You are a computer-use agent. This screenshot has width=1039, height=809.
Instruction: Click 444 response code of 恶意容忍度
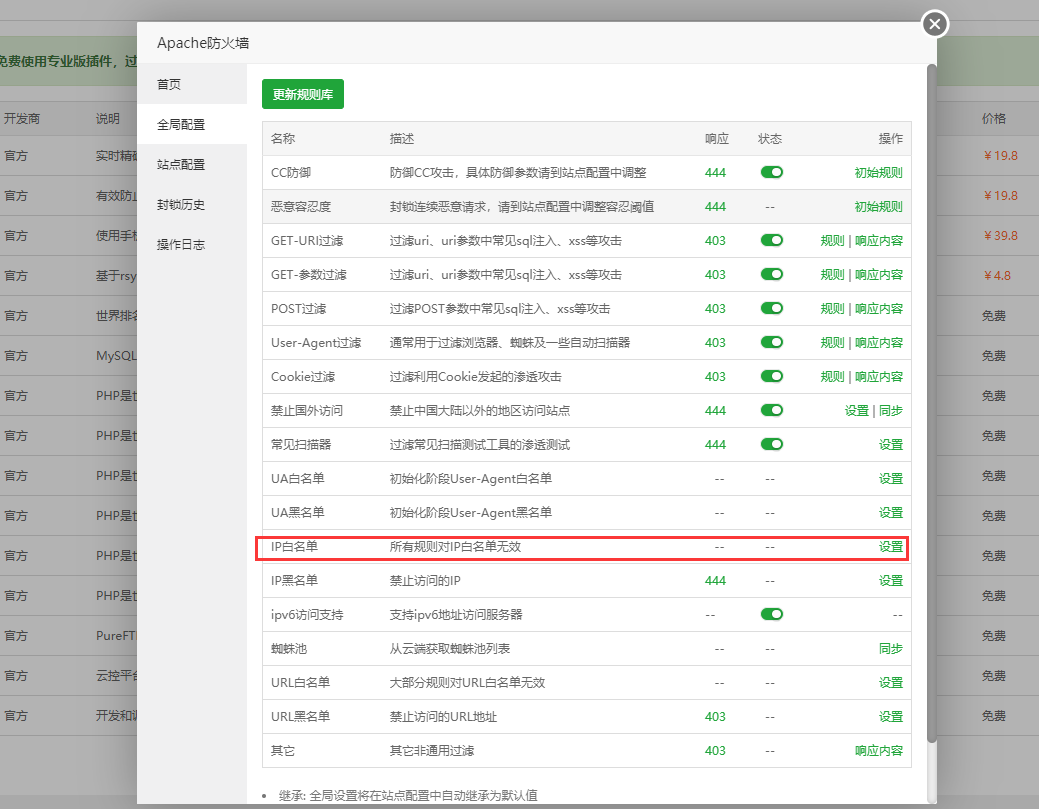tap(715, 207)
